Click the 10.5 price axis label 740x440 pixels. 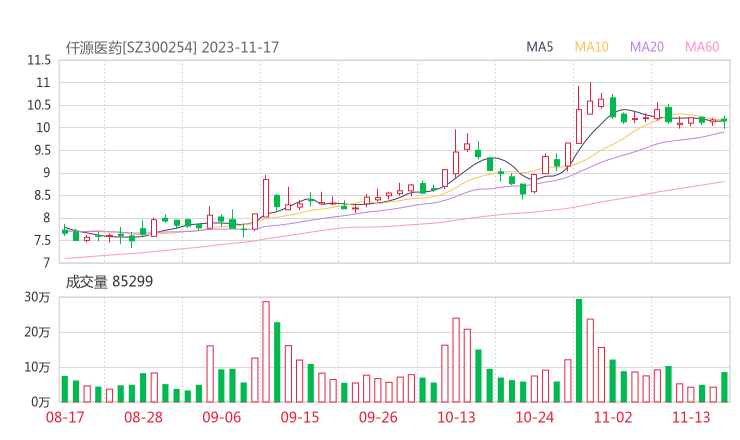(x=39, y=105)
